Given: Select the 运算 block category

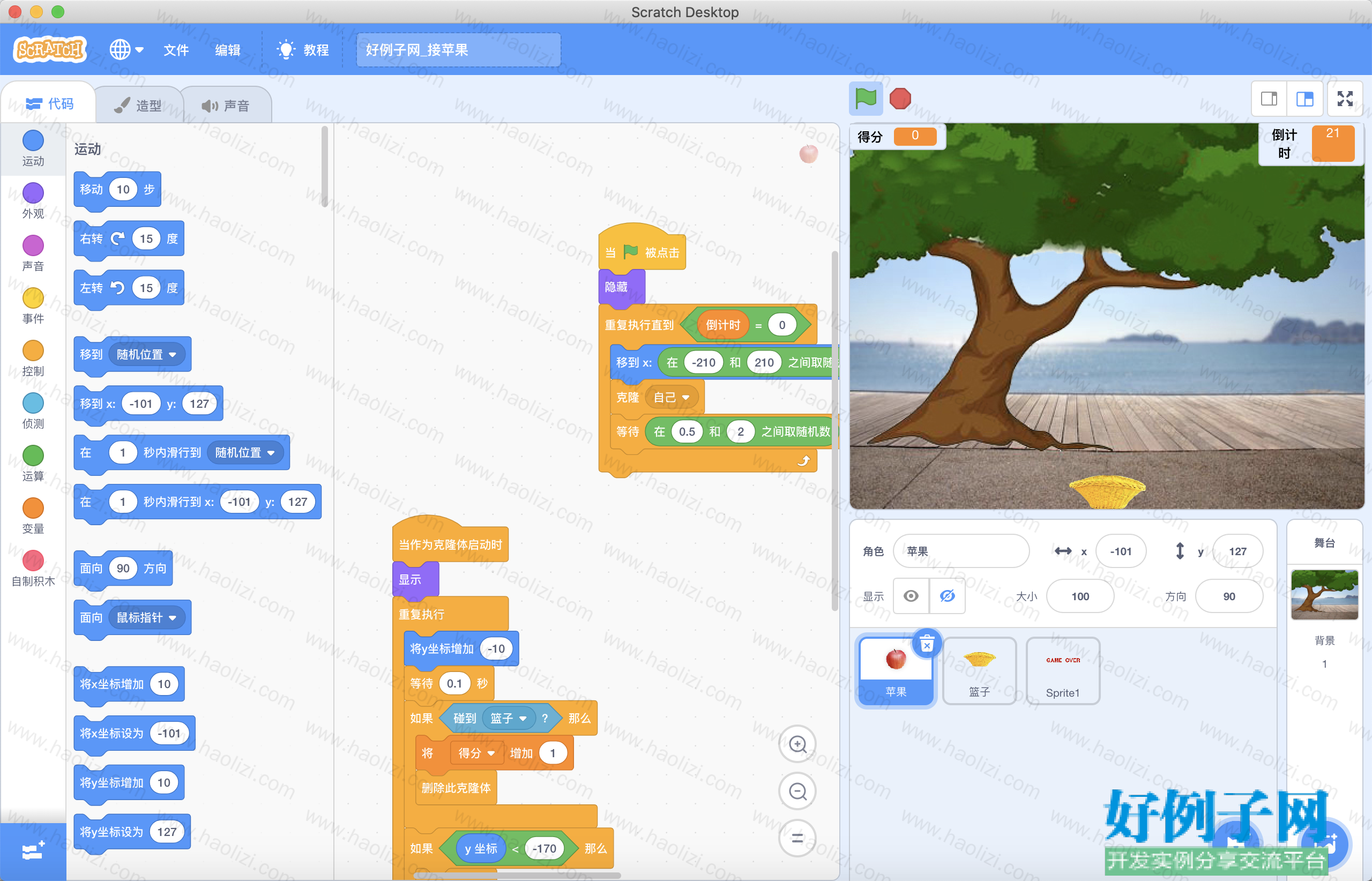Looking at the screenshot, I should pos(33,464).
